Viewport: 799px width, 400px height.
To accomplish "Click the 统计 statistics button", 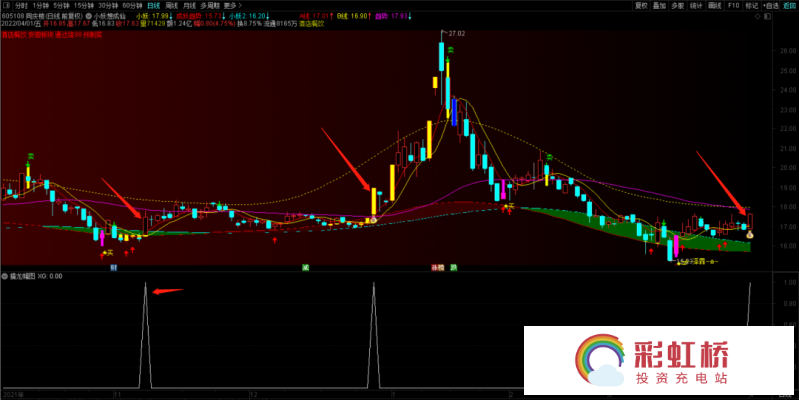I will click(696, 6).
